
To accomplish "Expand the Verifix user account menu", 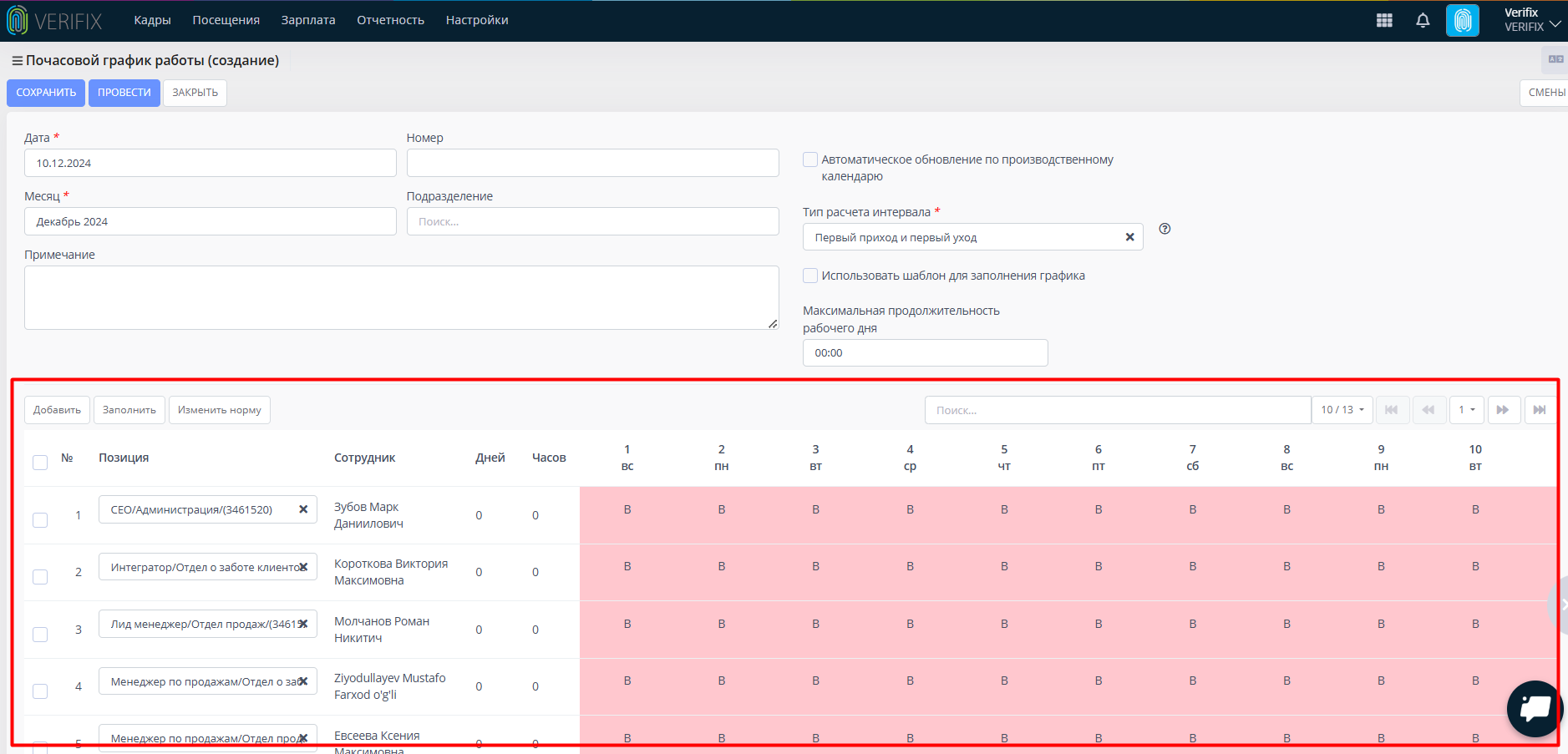I will tap(1532, 21).
